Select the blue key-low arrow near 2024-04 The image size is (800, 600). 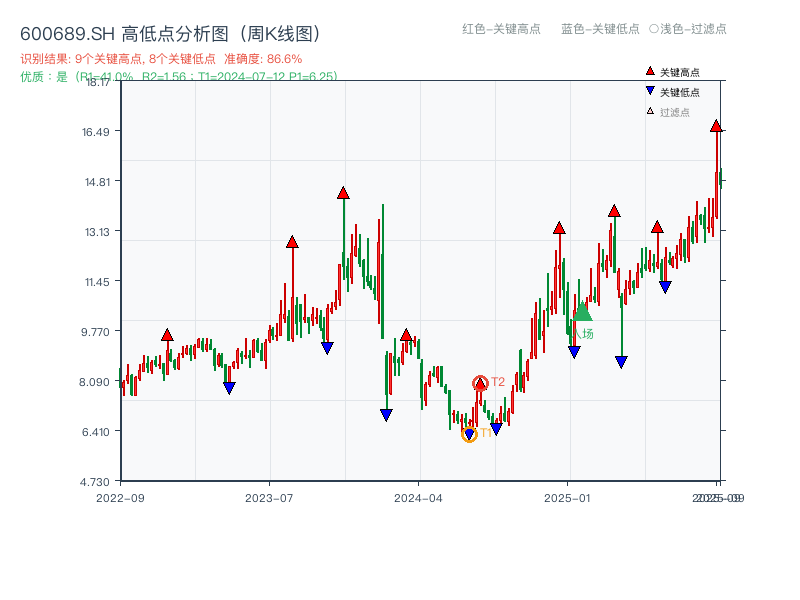386,412
